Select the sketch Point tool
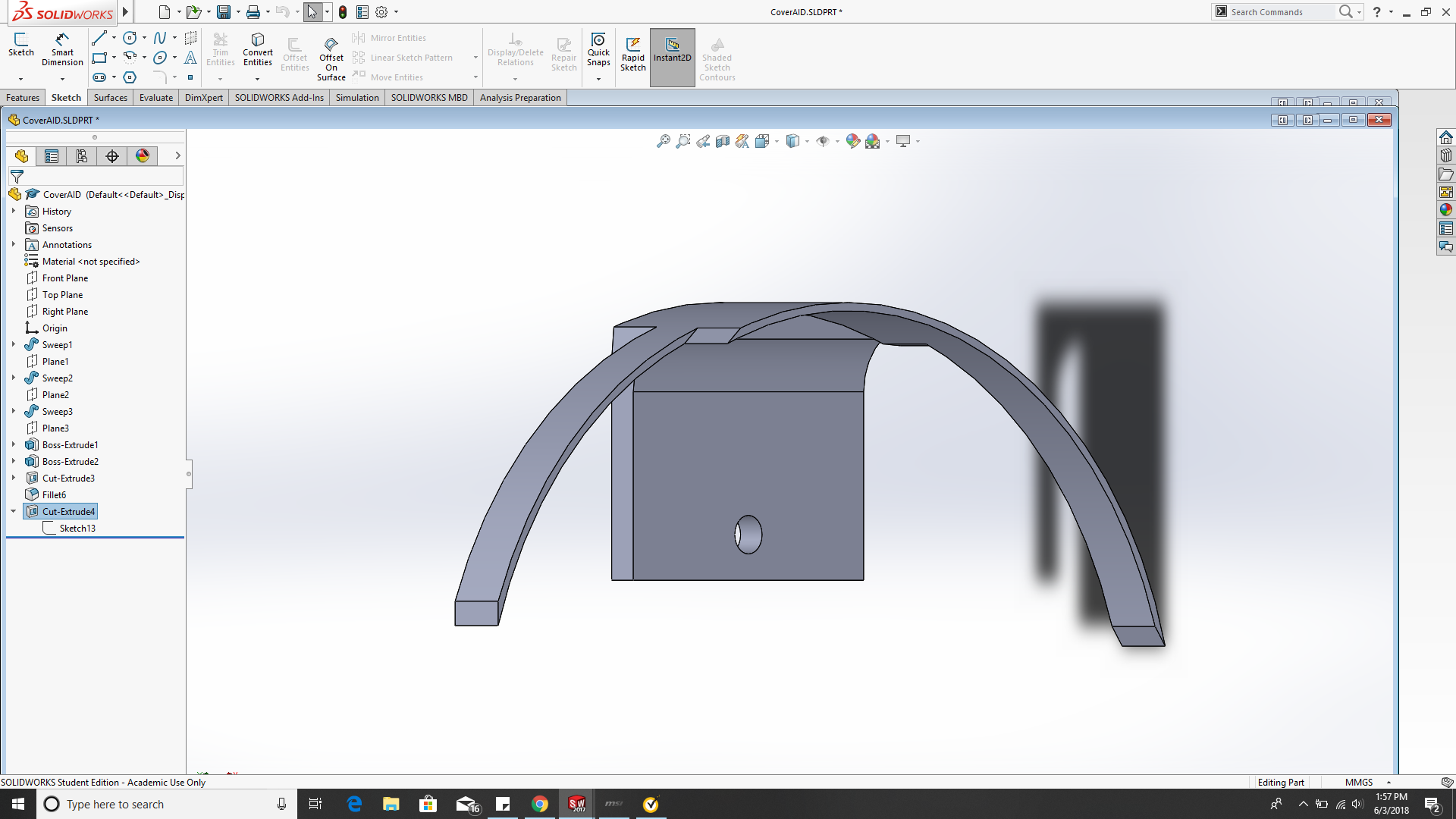This screenshot has height=819, width=1456. [x=190, y=77]
